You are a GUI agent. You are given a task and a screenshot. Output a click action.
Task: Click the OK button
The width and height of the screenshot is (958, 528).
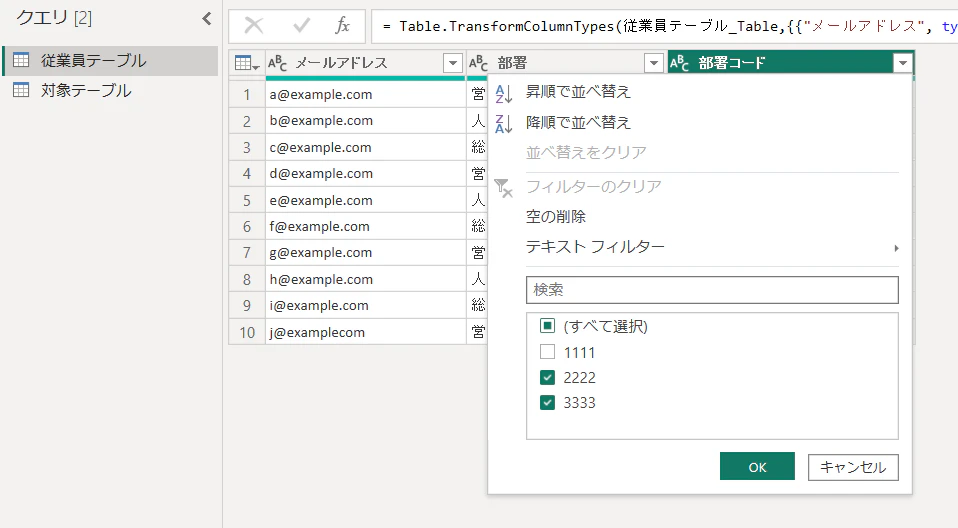coord(757,467)
